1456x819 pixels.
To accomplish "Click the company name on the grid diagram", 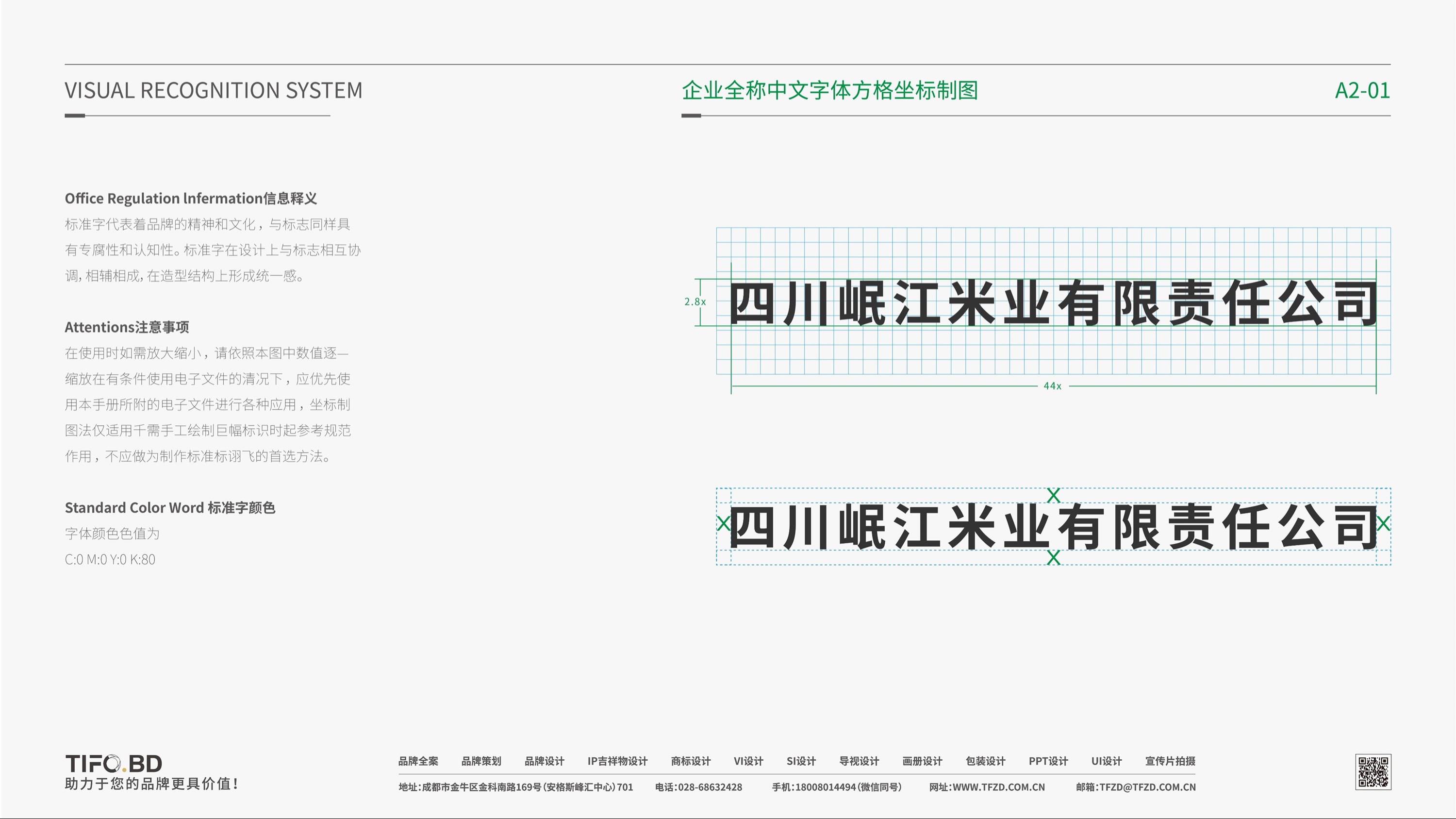I will coord(1053,303).
